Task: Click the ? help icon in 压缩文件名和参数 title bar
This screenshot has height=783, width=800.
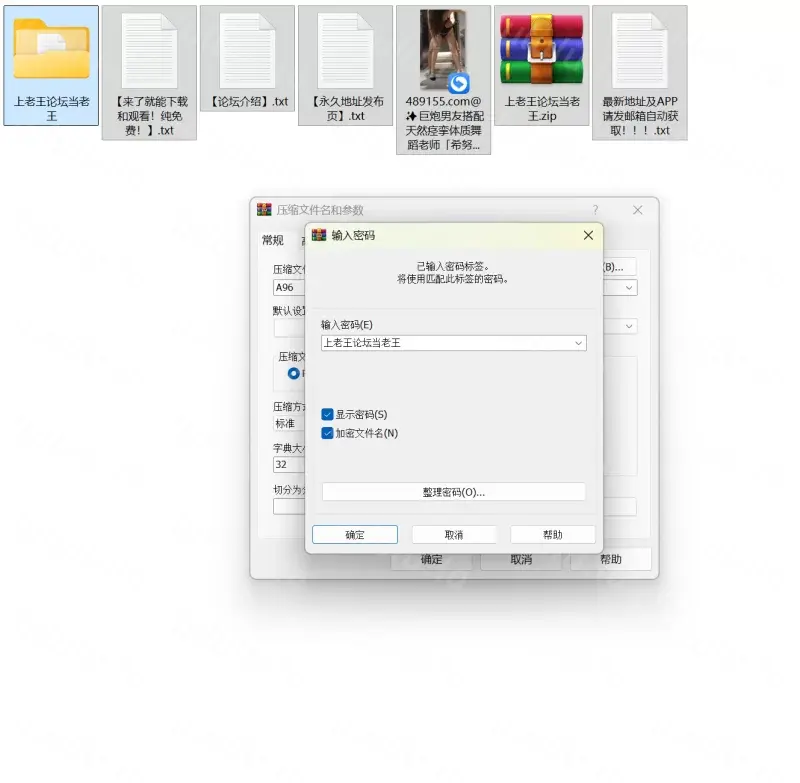Action: pyautogui.click(x=595, y=210)
